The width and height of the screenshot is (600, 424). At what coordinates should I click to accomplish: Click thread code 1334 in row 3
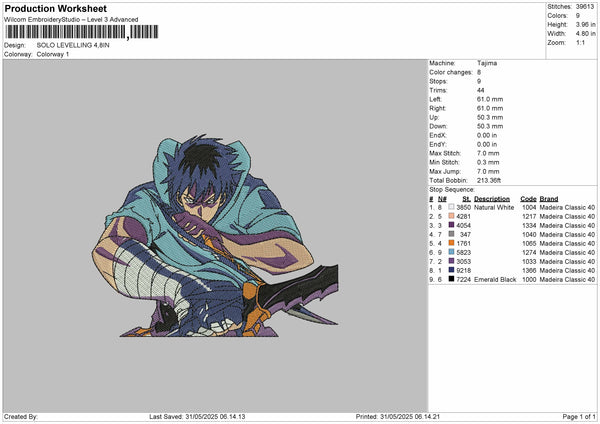click(529, 225)
